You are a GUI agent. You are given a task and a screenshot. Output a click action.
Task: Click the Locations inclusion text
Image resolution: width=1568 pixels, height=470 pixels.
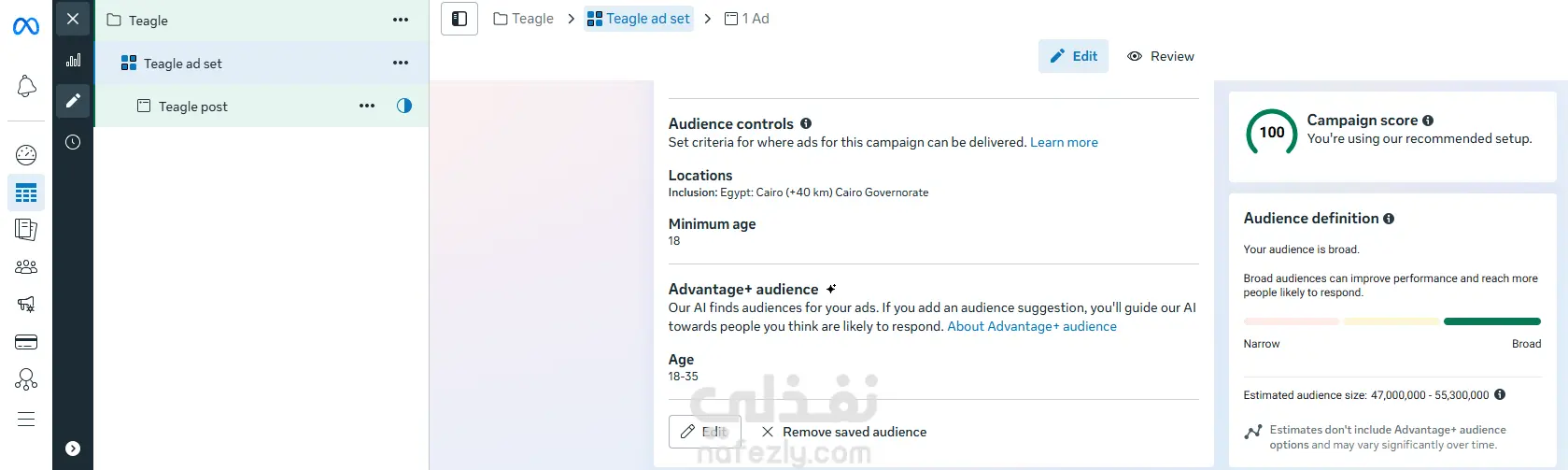tap(798, 192)
